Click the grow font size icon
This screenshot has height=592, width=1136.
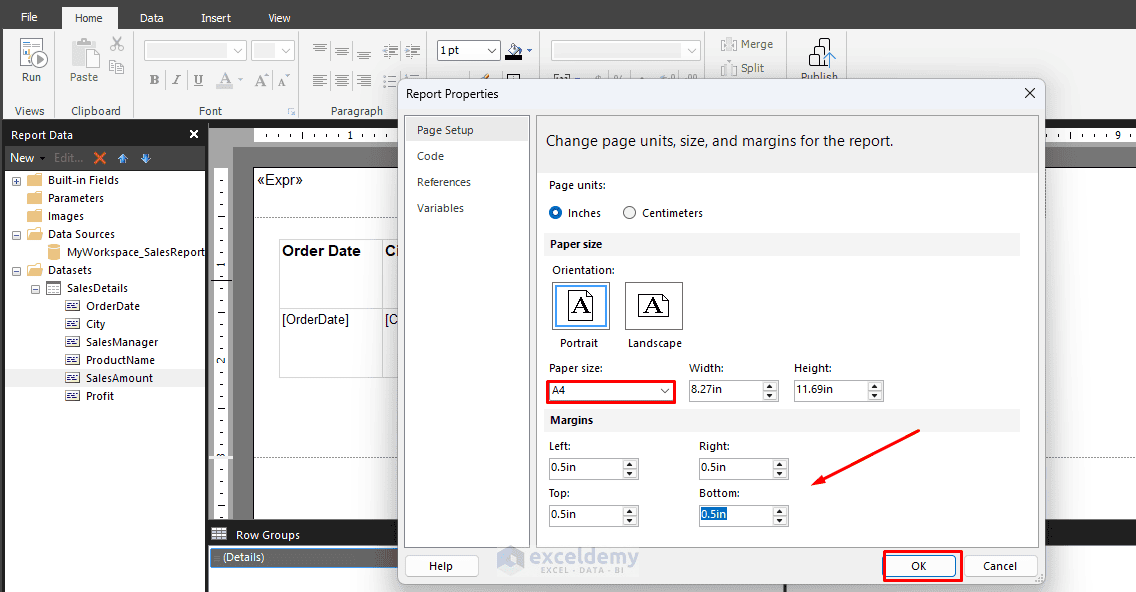pyautogui.click(x=262, y=80)
